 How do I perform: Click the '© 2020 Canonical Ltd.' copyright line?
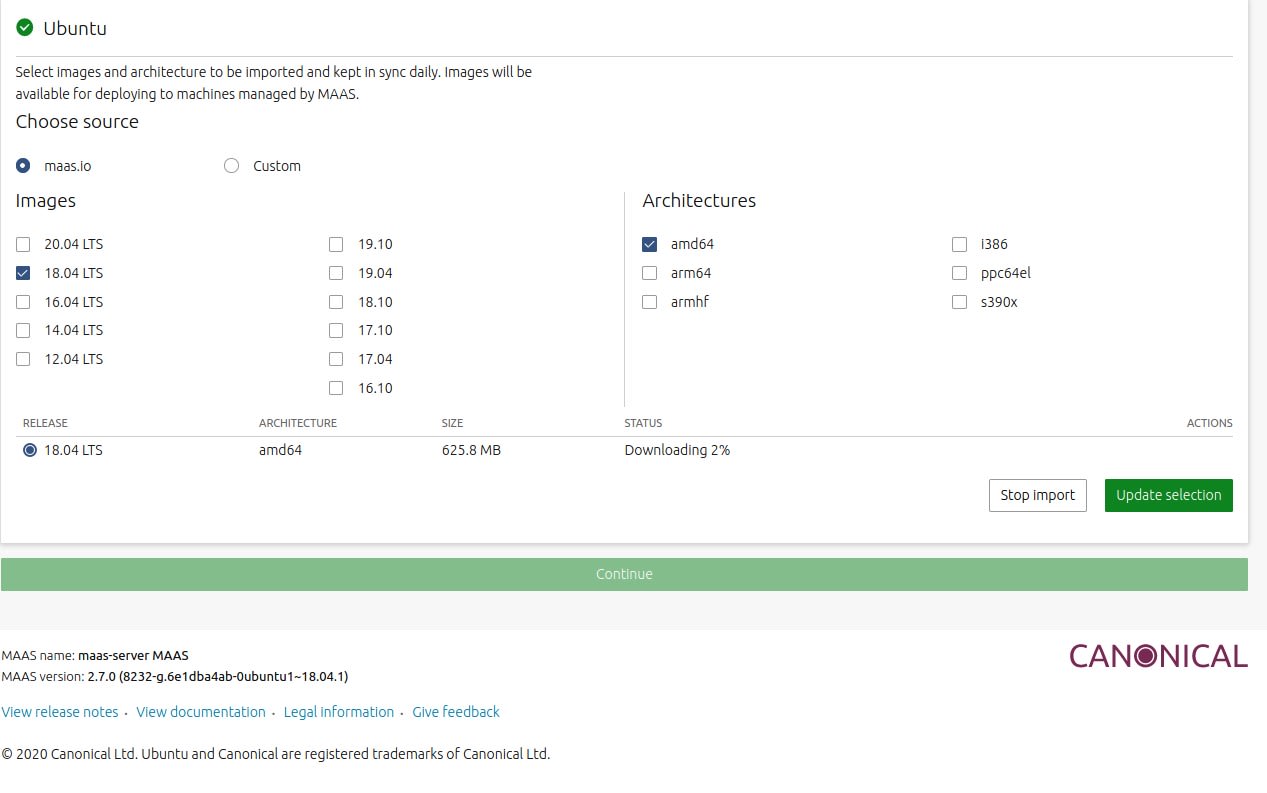pyautogui.click(x=276, y=754)
